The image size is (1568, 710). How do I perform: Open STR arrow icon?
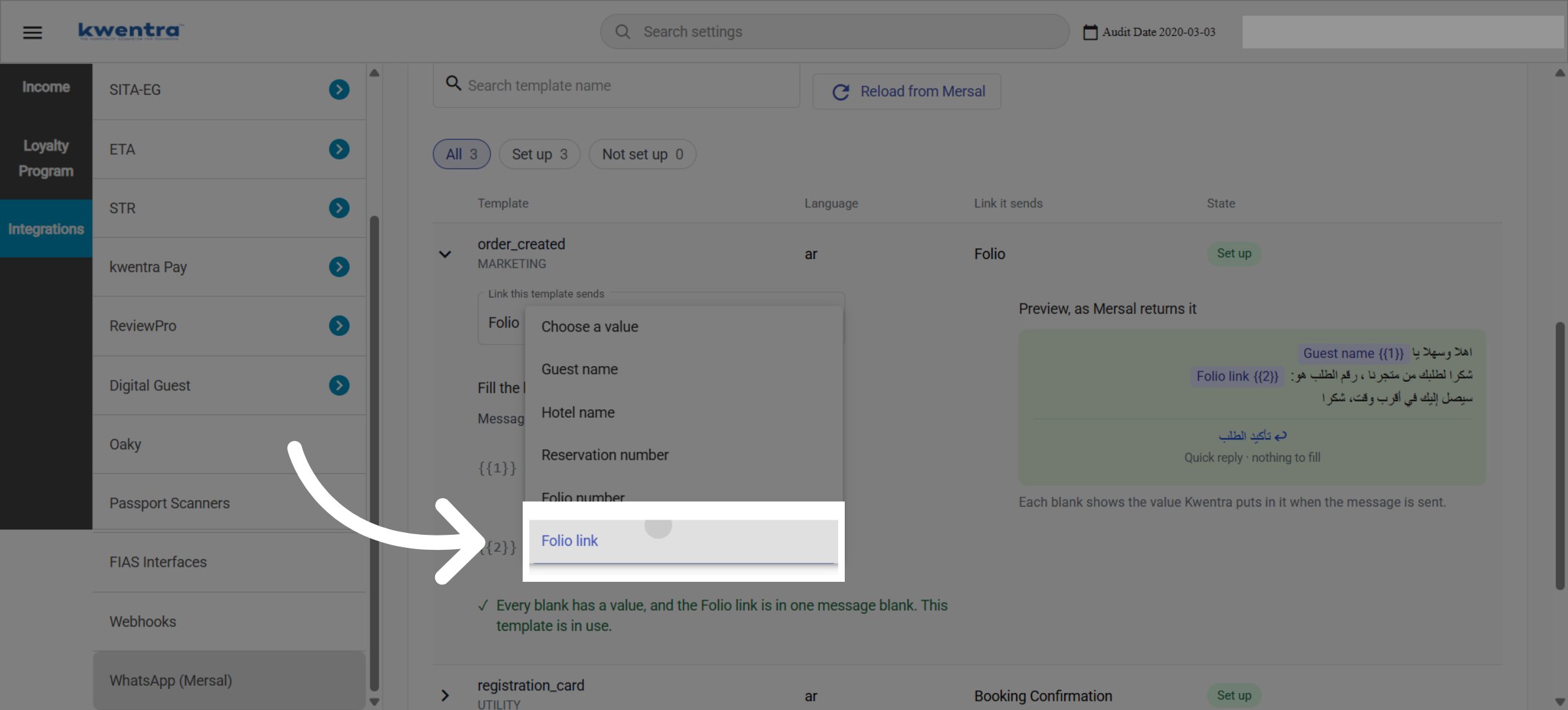tap(339, 208)
